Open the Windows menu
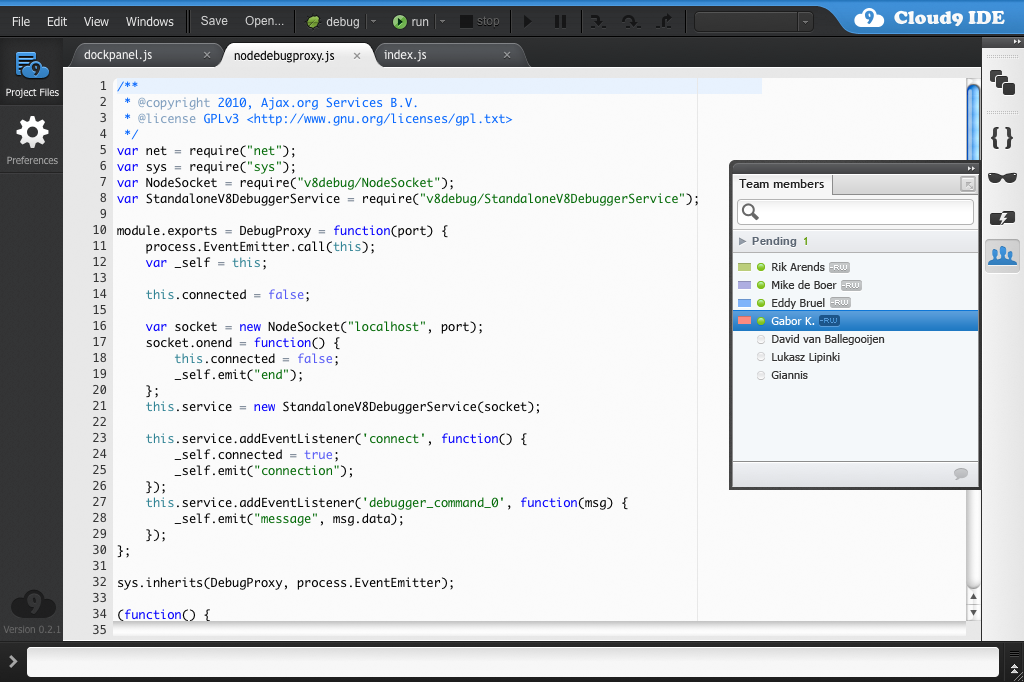The height and width of the screenshot is (682, 1024). point(149,21)
